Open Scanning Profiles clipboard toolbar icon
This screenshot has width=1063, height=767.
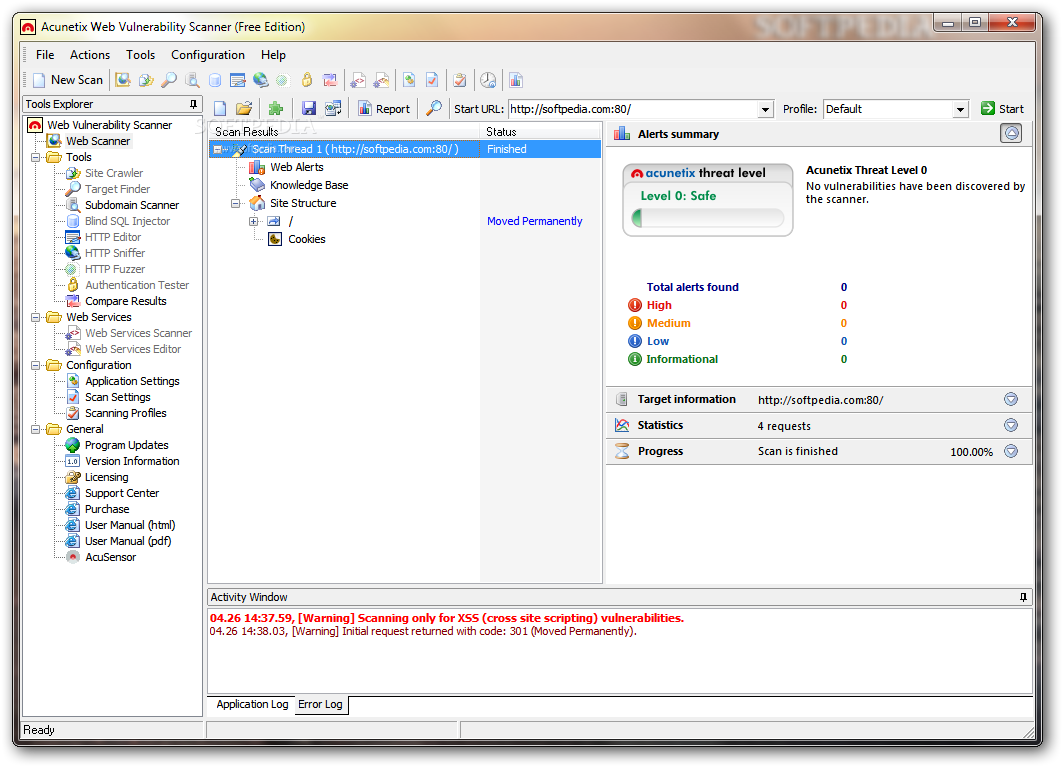point(460,80)
